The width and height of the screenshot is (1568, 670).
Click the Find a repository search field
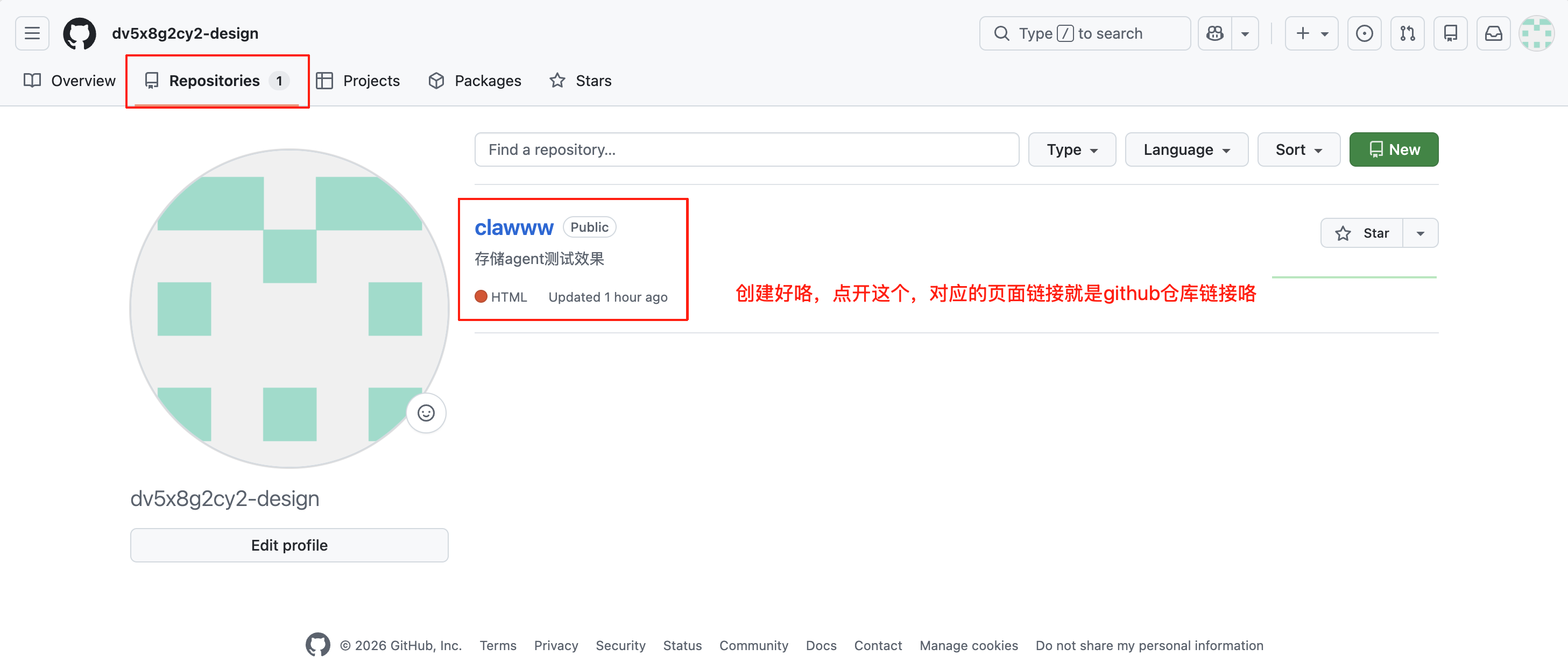click(747, 149)
